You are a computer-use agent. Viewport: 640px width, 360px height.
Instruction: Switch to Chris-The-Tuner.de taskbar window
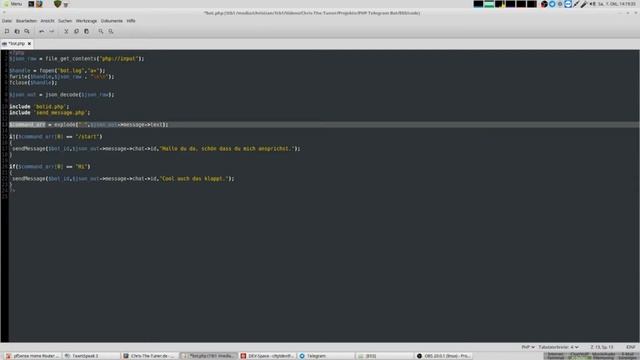(150, 356)
